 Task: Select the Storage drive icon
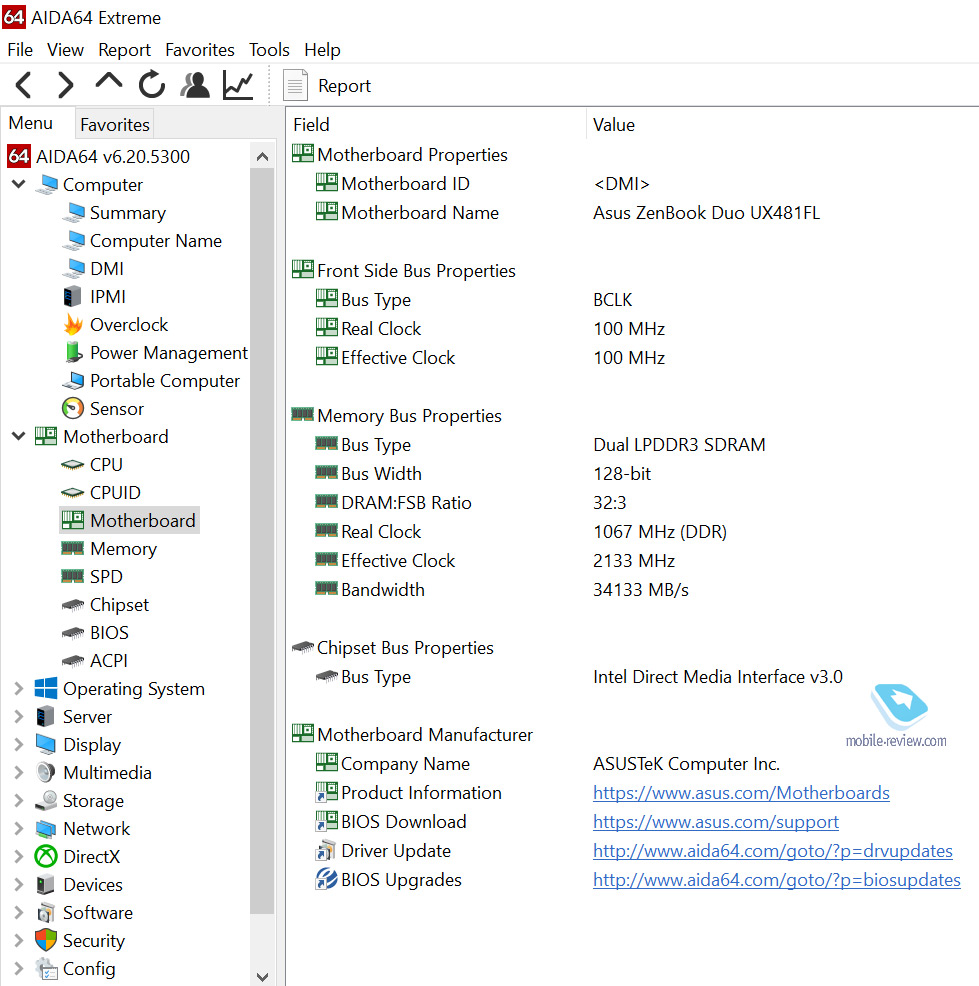(x=46, y=800)
